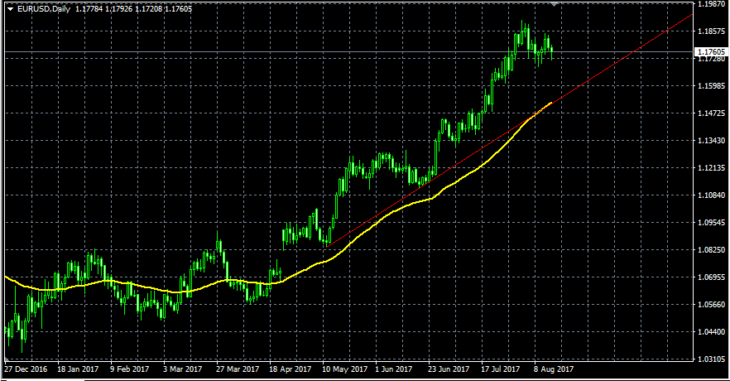
Task: Click the current price tag 1.17605
Action: [710, 52]
